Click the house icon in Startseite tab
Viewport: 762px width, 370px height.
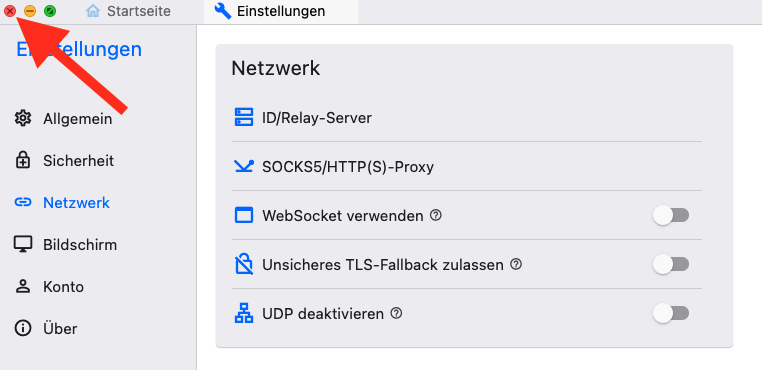coord(93,11)
